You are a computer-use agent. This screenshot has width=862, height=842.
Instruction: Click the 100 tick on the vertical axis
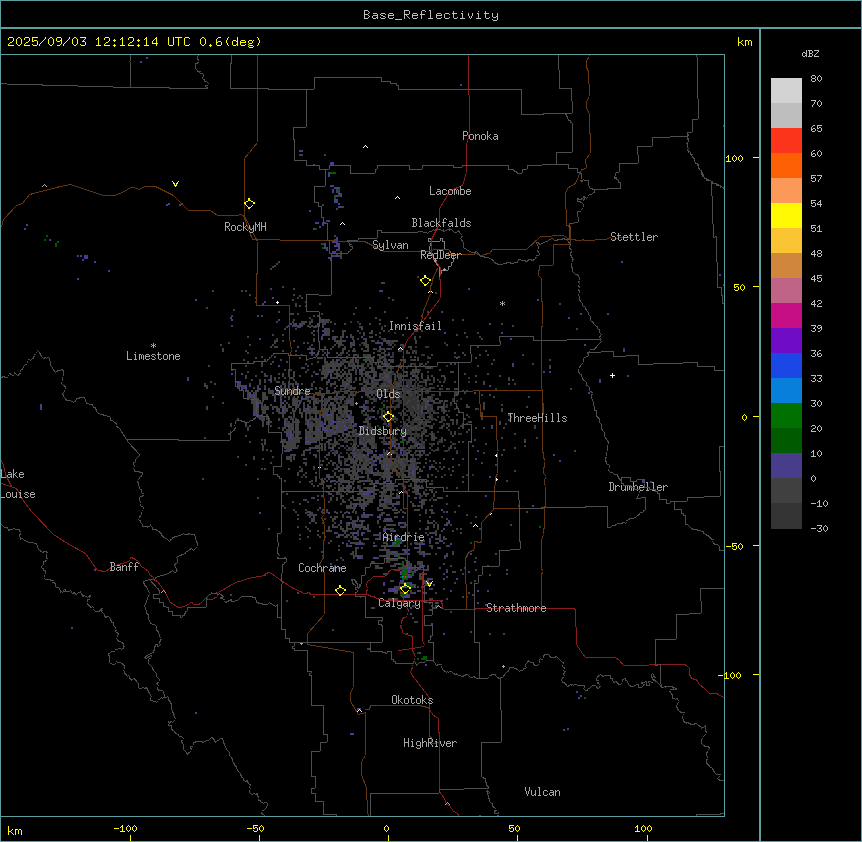[x=734, y=158]
